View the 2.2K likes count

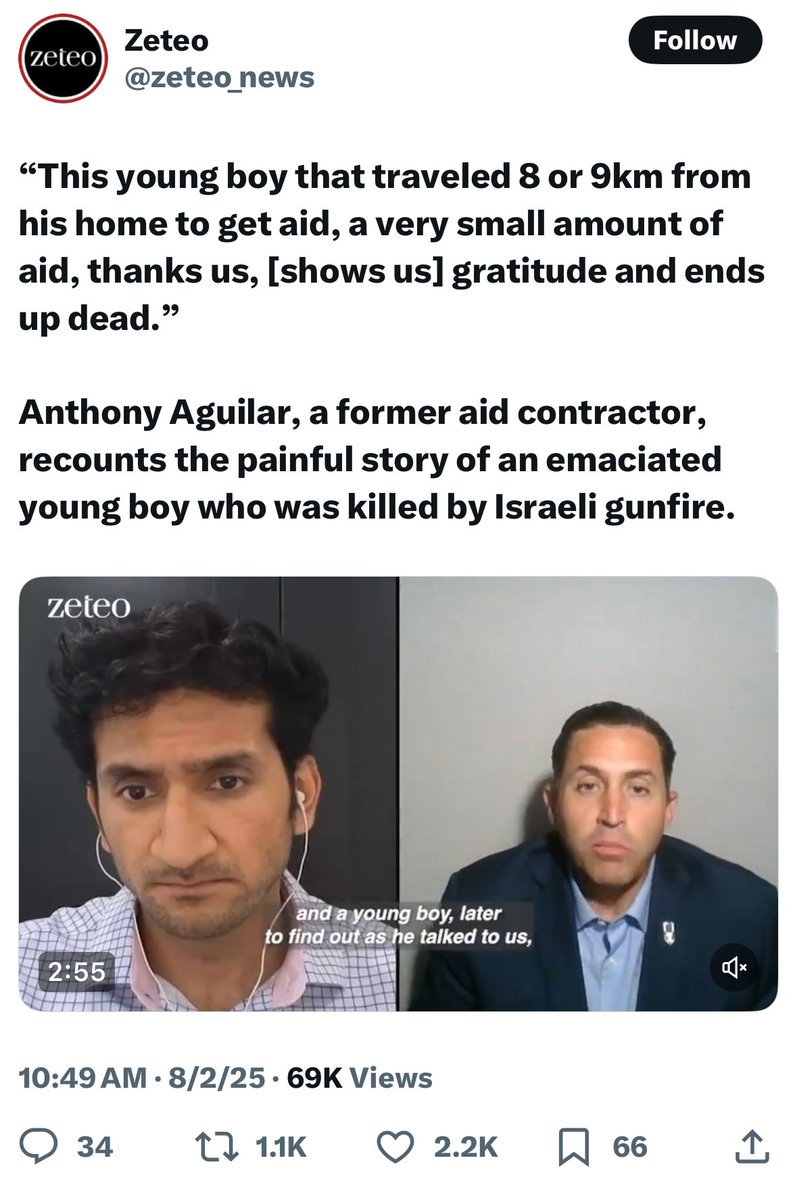tap(465, 1146)
